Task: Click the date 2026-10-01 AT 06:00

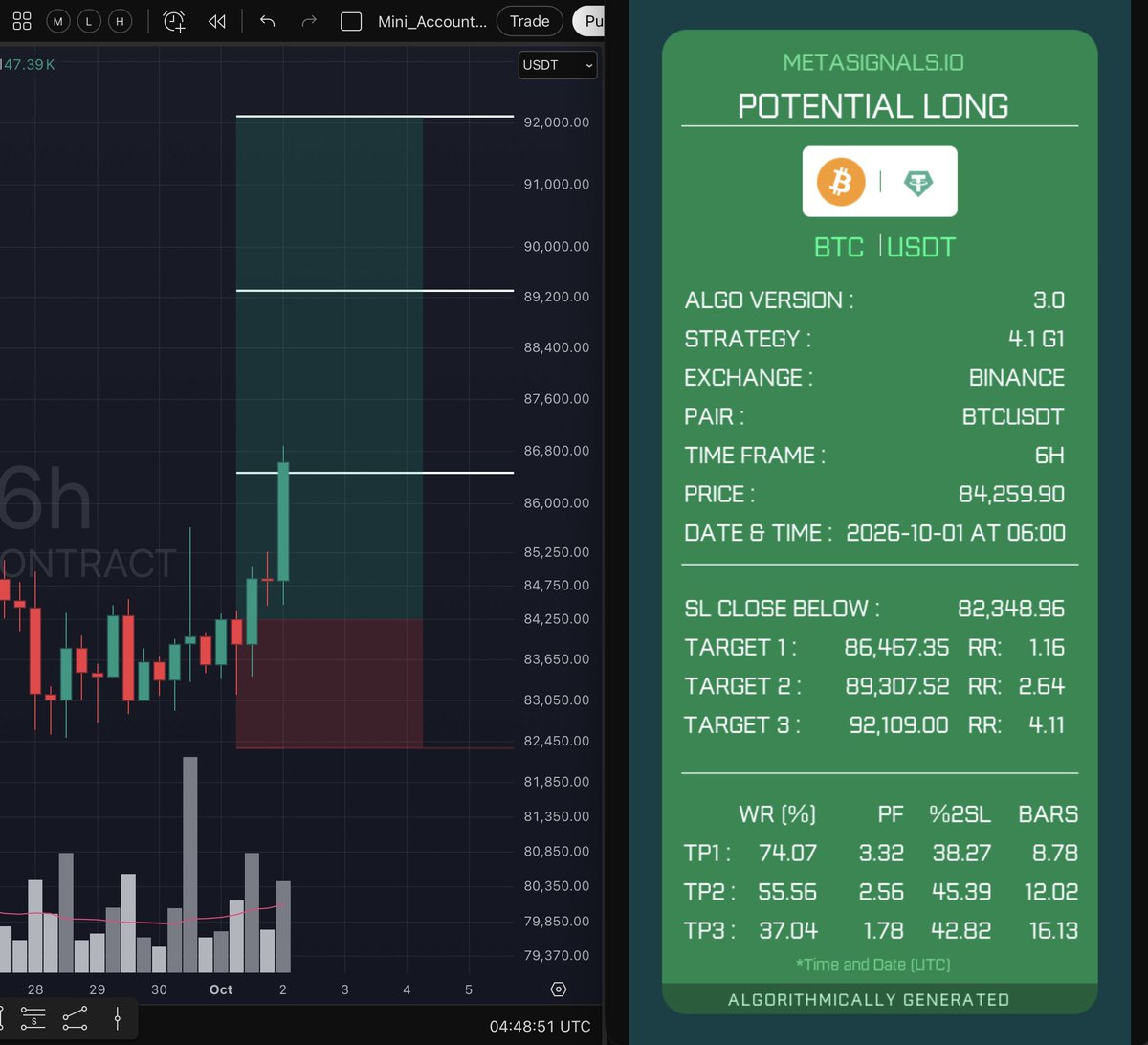Action: click(956, 533)
